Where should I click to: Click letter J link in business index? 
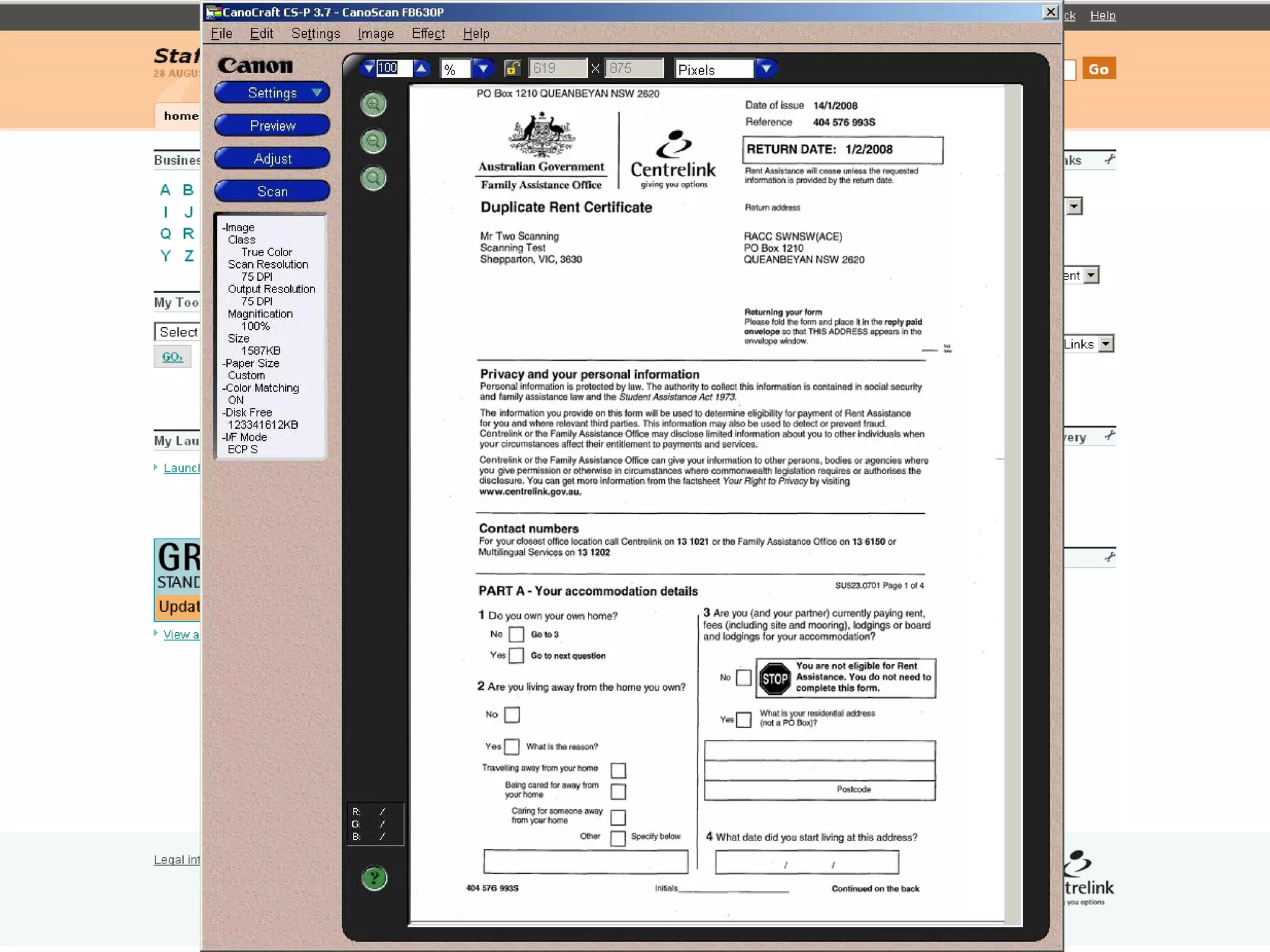pos(189,213)
